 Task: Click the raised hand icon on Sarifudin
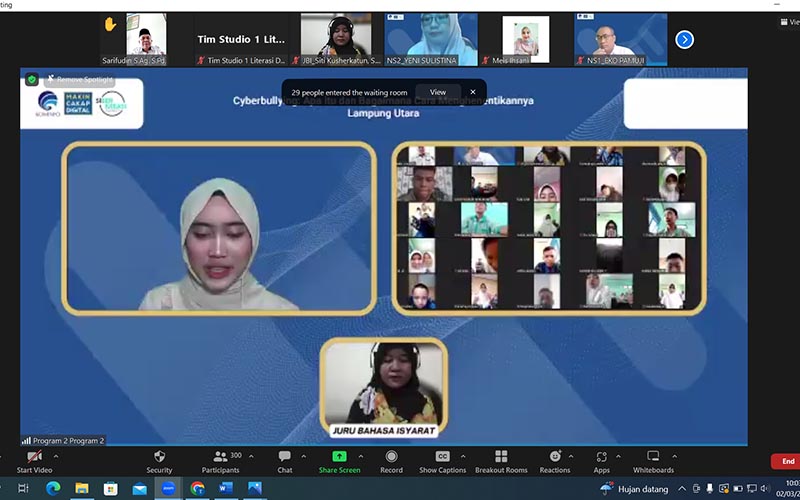[x=110, y=24]
